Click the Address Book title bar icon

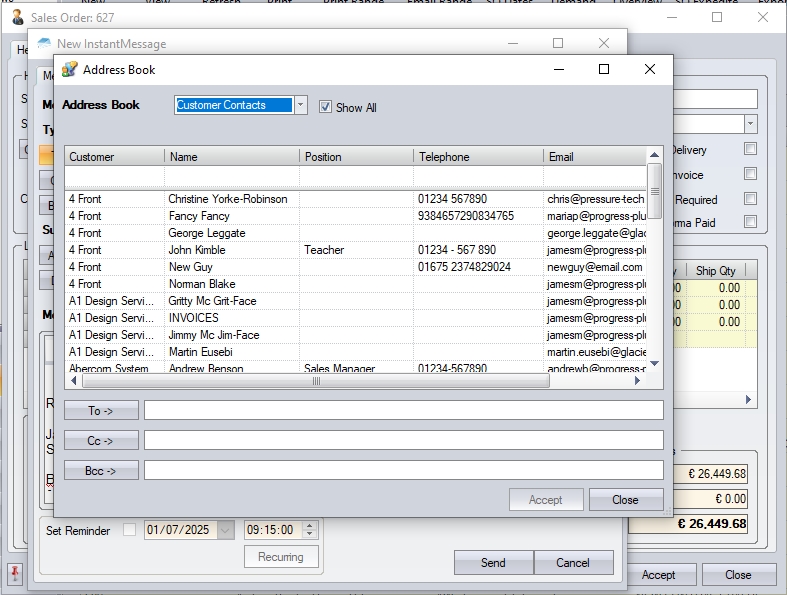coord(69,70)
